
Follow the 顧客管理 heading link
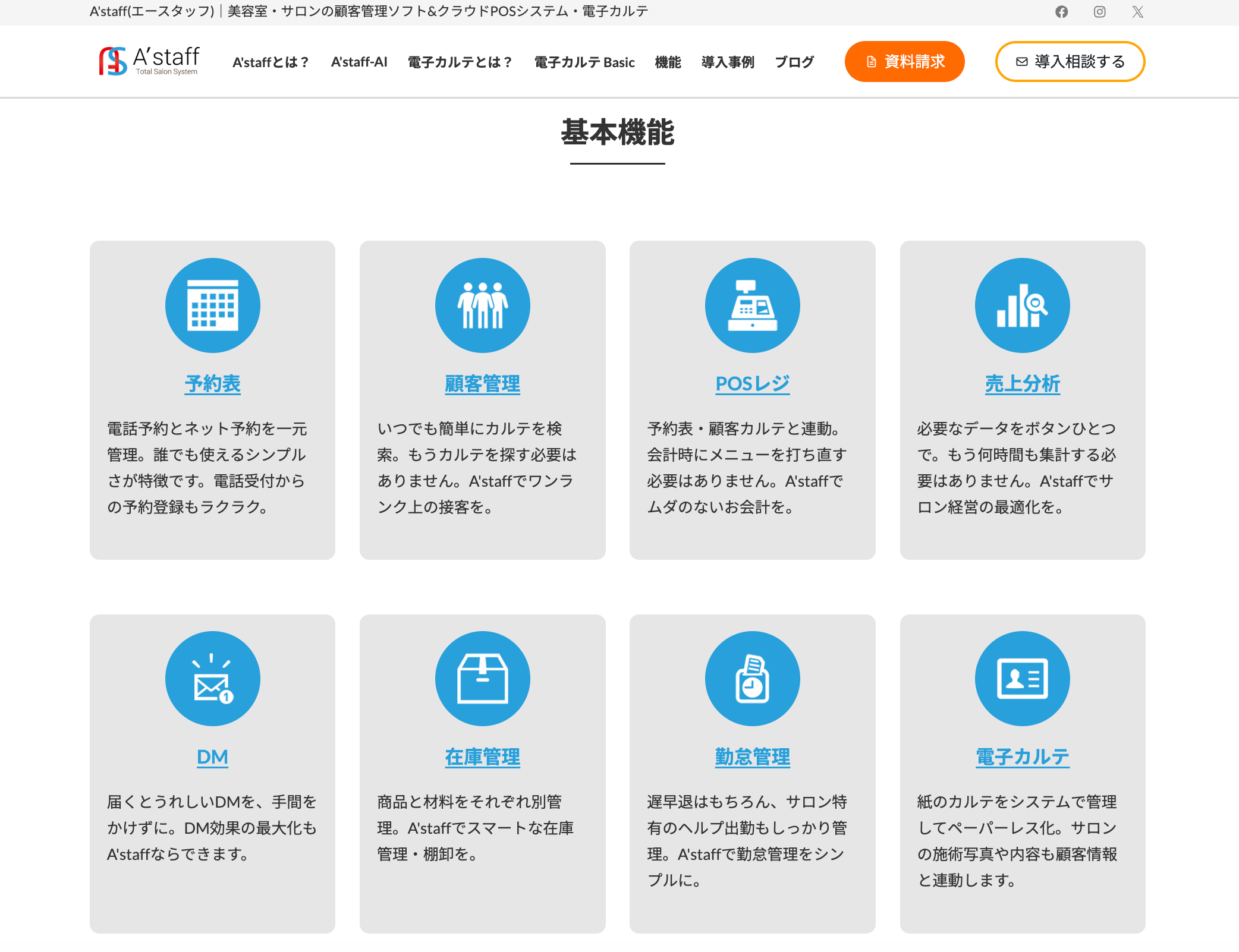[483, 384]
